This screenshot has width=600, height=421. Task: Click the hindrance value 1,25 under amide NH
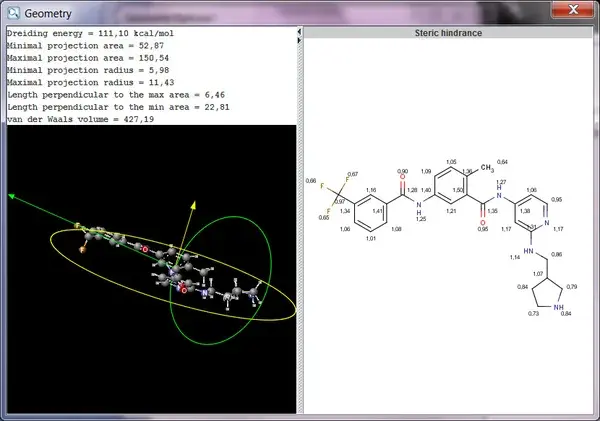click(x=421, y=219)
